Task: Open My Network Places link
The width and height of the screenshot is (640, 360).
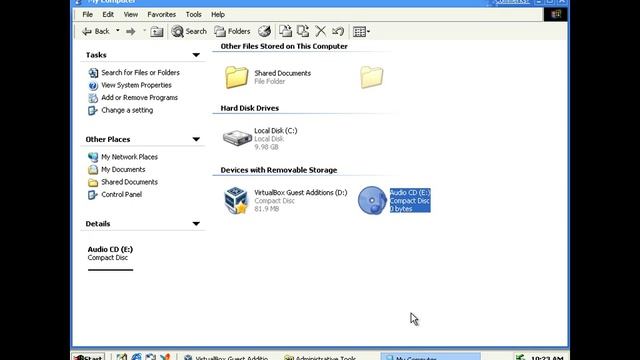Action: click(129, 157)
